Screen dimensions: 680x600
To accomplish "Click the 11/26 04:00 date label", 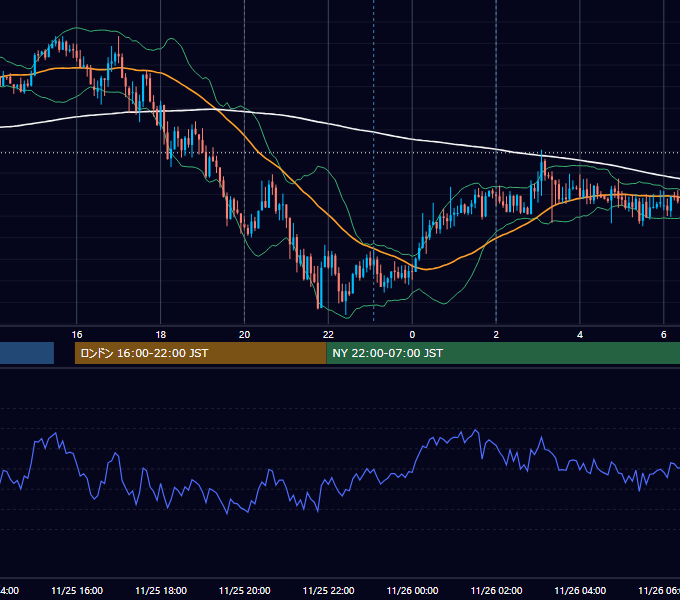I will click(x=580, y=590).
